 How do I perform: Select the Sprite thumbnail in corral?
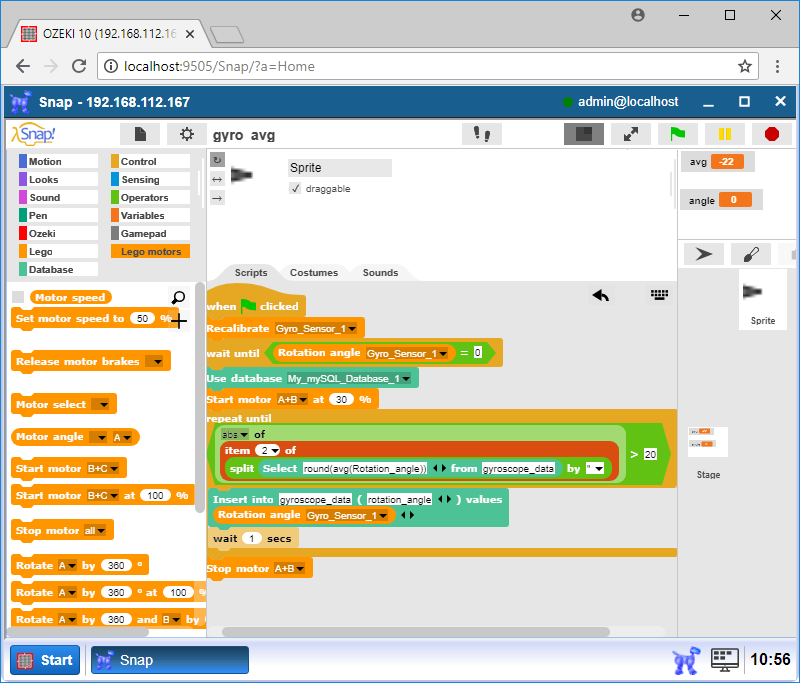pos(763,299)
